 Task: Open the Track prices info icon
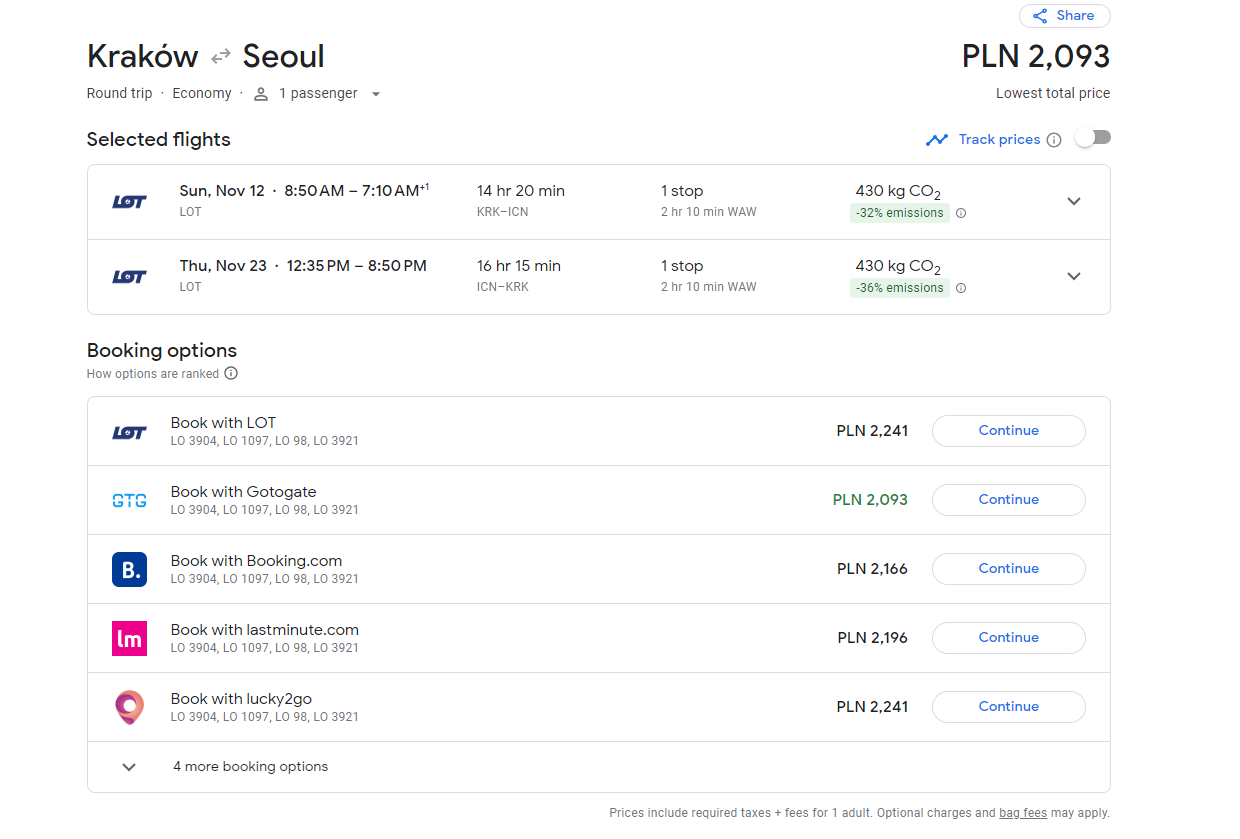(1054, 140)
